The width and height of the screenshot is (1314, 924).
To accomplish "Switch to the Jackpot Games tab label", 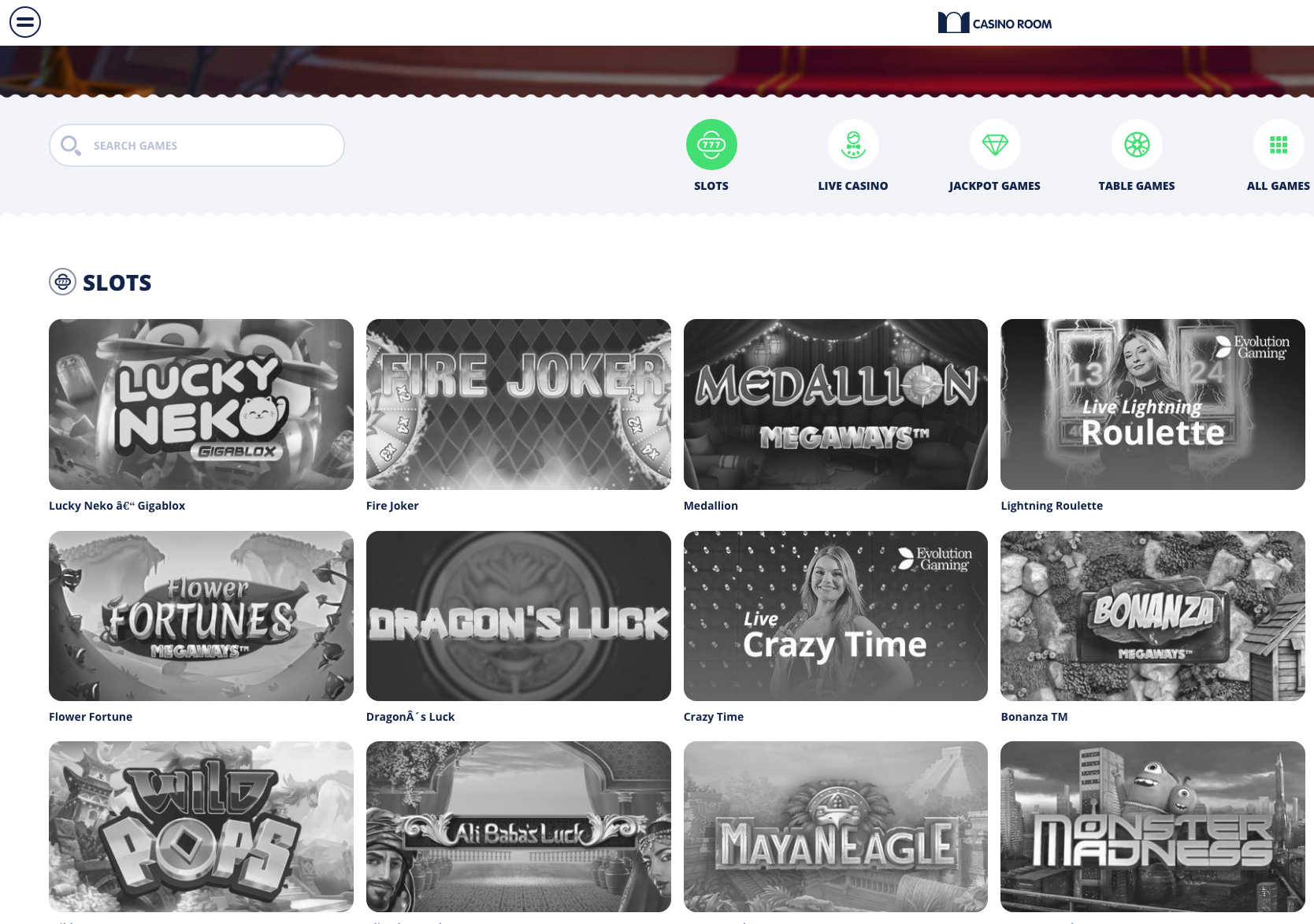I will point(995,186).
